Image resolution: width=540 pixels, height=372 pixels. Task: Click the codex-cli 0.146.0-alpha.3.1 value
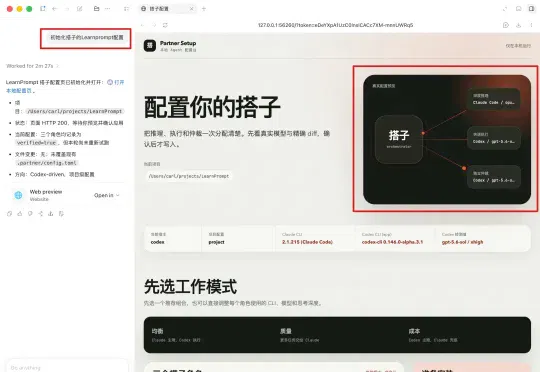392,242
